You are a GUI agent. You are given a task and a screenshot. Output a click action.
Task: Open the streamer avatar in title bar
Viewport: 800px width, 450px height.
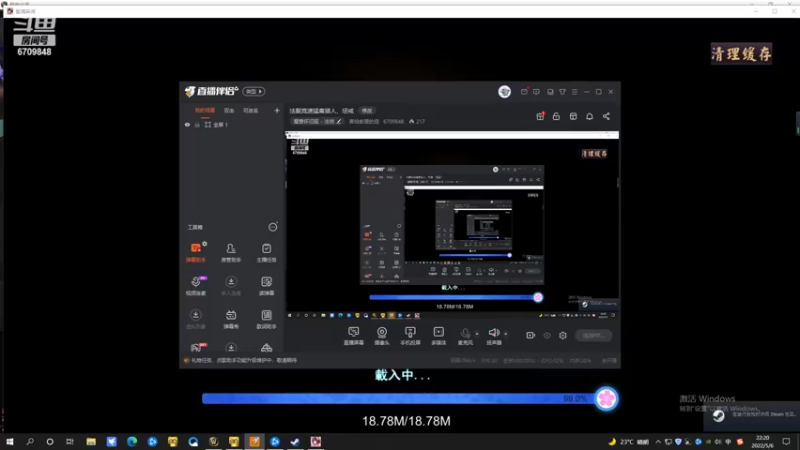click(505, 91)
